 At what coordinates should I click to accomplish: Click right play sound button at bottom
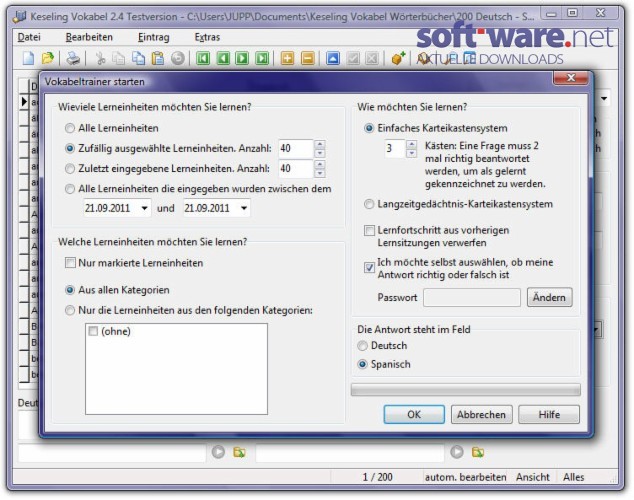coord(457,451)
